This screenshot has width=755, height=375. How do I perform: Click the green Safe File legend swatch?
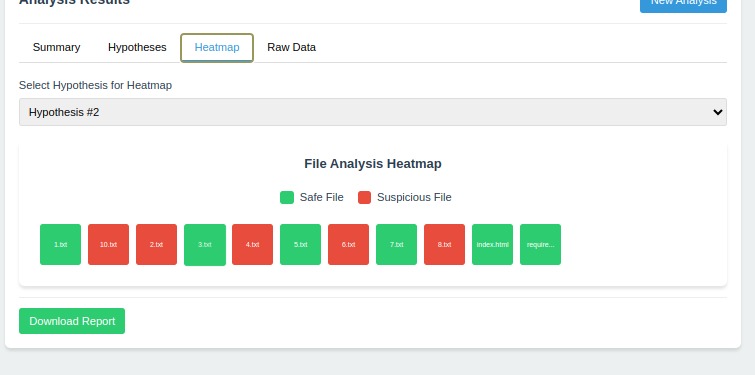(x=287, y=197)
